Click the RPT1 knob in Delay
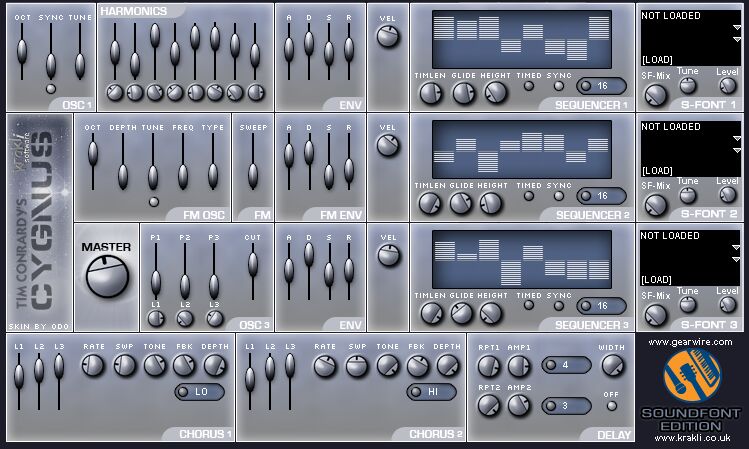The width and height of the screenshot is (749, 449). click(489, 366)
